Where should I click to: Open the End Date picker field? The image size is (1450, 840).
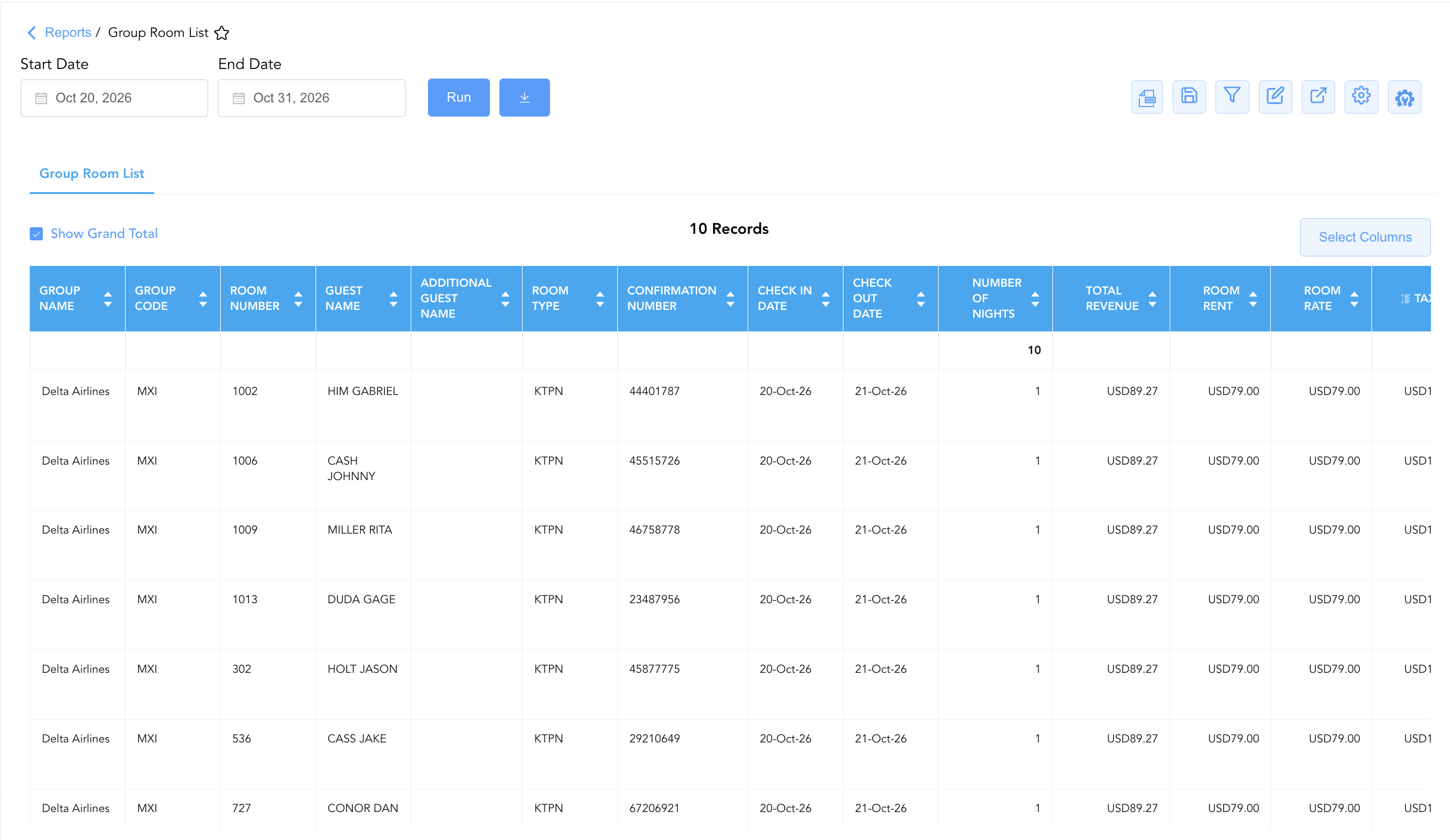click(312, 98)
